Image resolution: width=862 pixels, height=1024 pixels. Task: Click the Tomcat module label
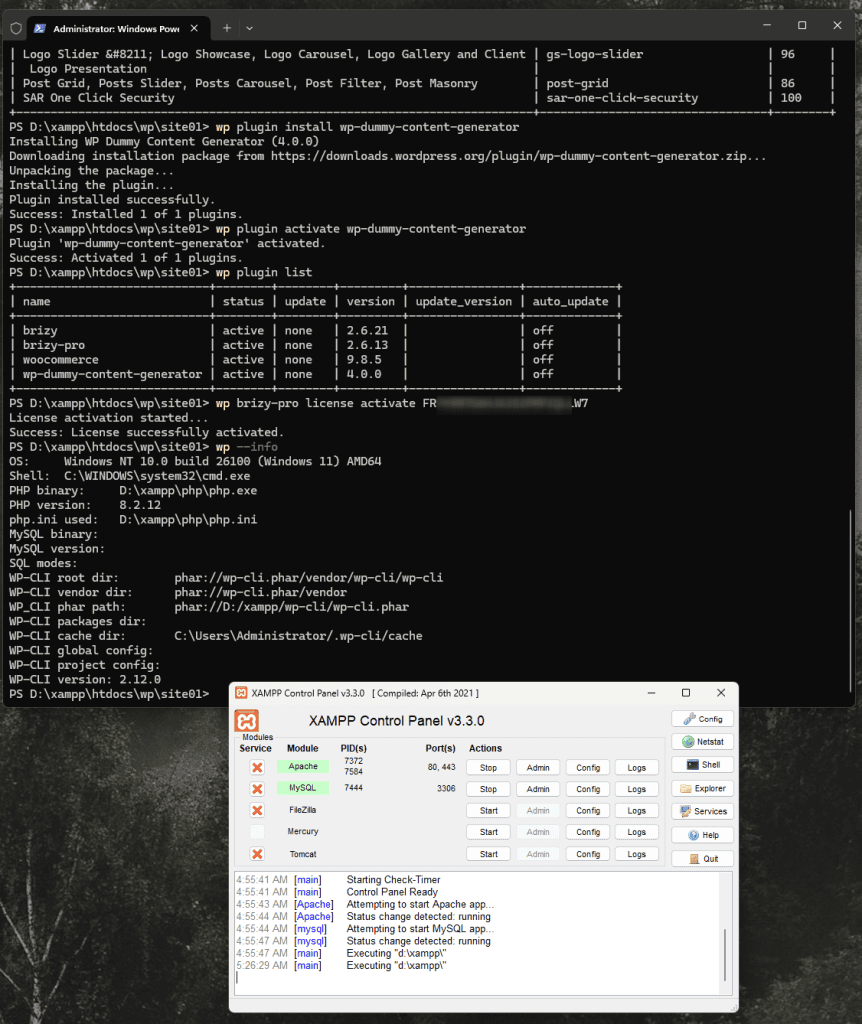(x=303, y=854)
